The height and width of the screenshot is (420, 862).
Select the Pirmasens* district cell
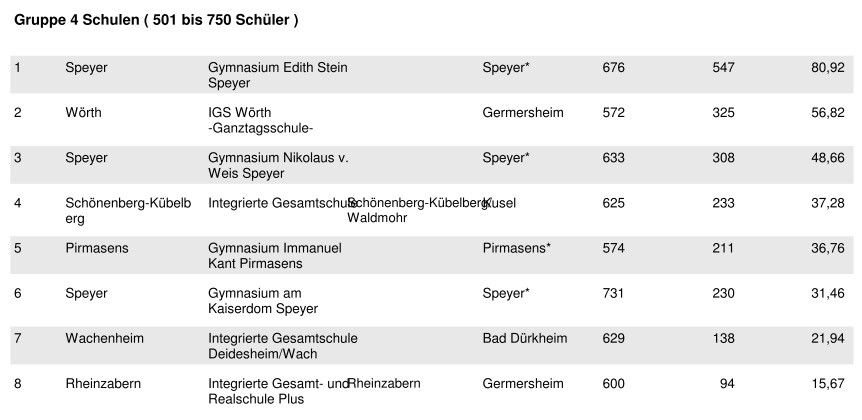point(517,248)
